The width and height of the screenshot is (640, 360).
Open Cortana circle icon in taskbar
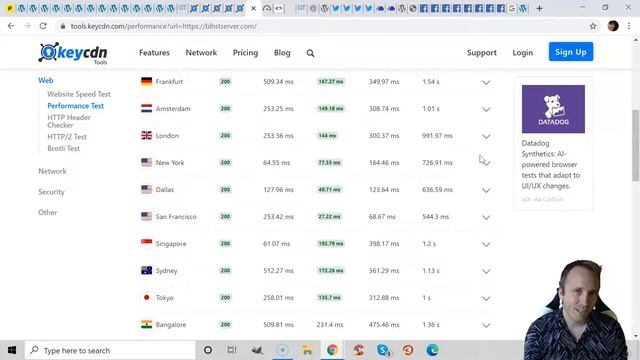208,350
